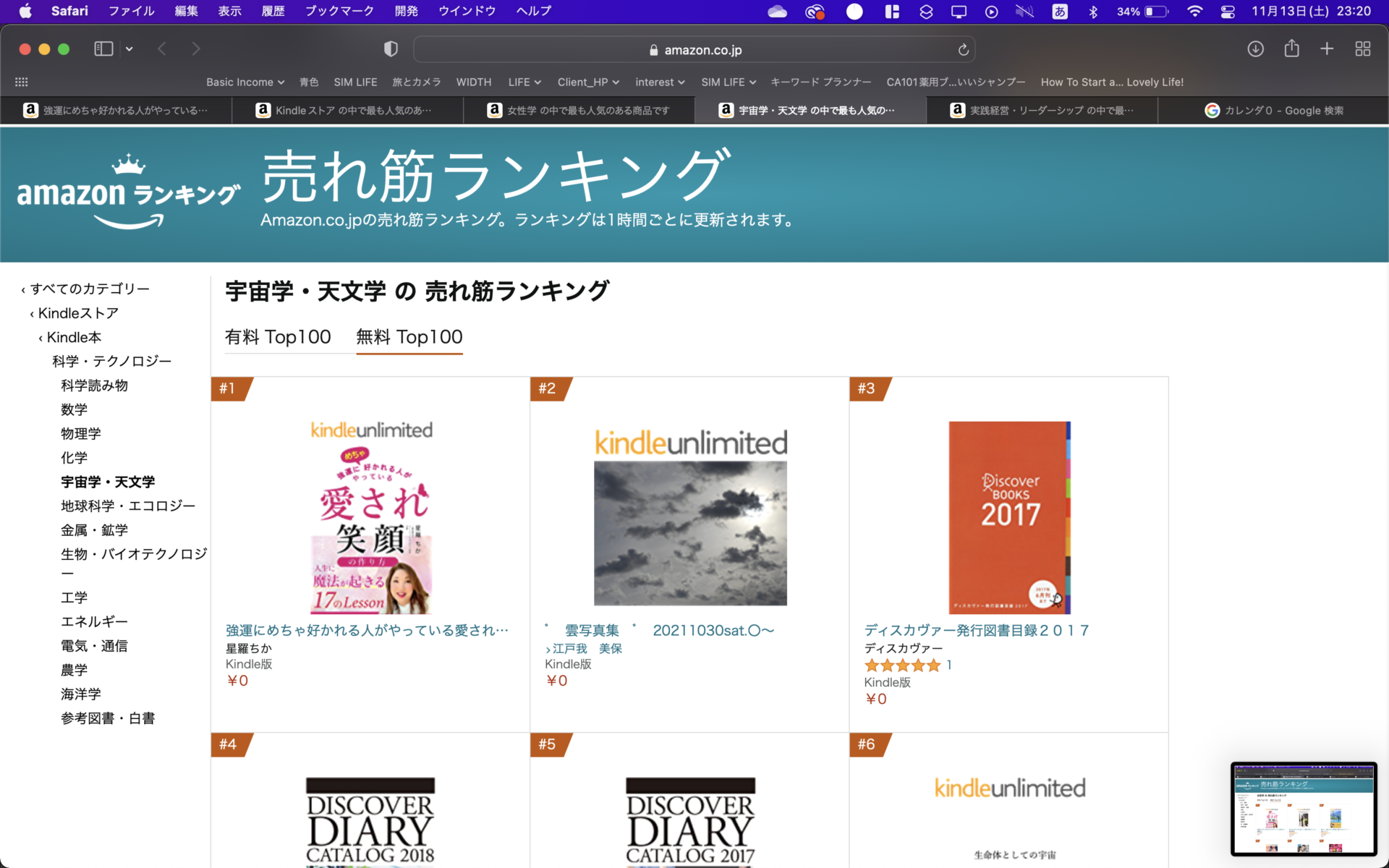Image resolution: width=1389 pixels, height=868 pixels.
Task: Click the five-star rating for rank #3
Action: point(902,665)
